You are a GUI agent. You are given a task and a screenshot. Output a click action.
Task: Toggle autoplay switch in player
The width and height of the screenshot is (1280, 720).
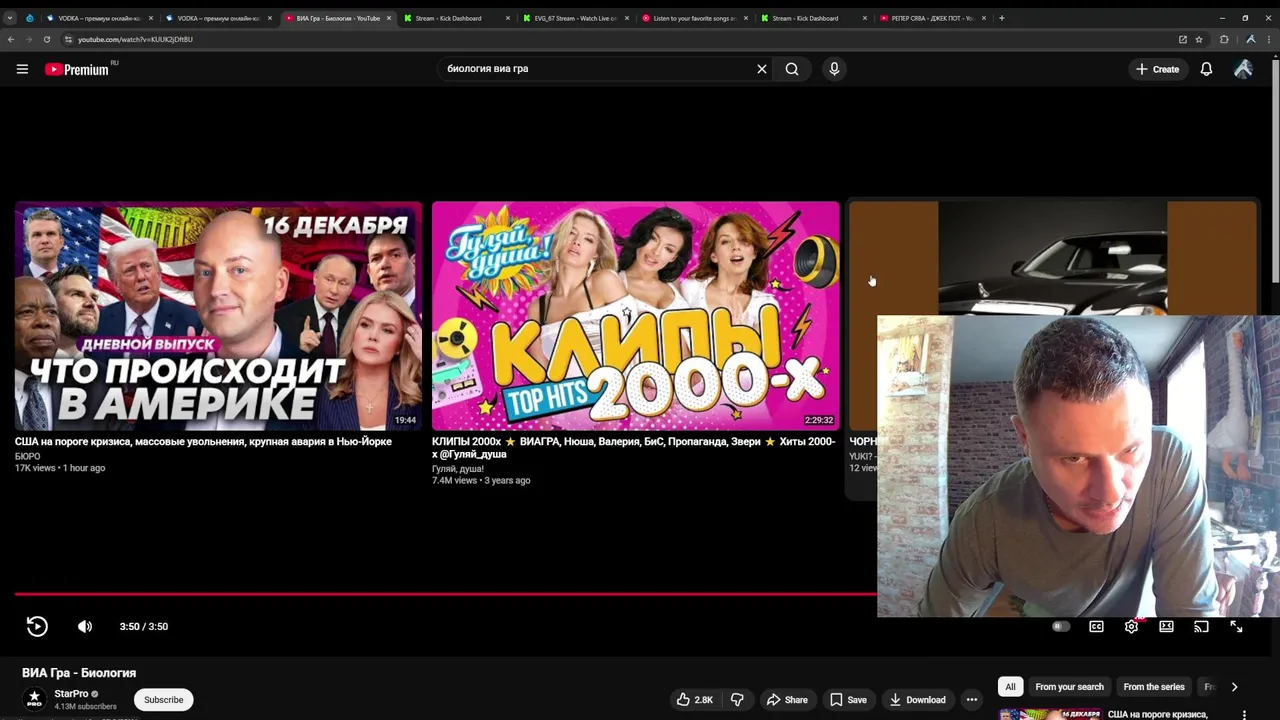[1061, 626]
